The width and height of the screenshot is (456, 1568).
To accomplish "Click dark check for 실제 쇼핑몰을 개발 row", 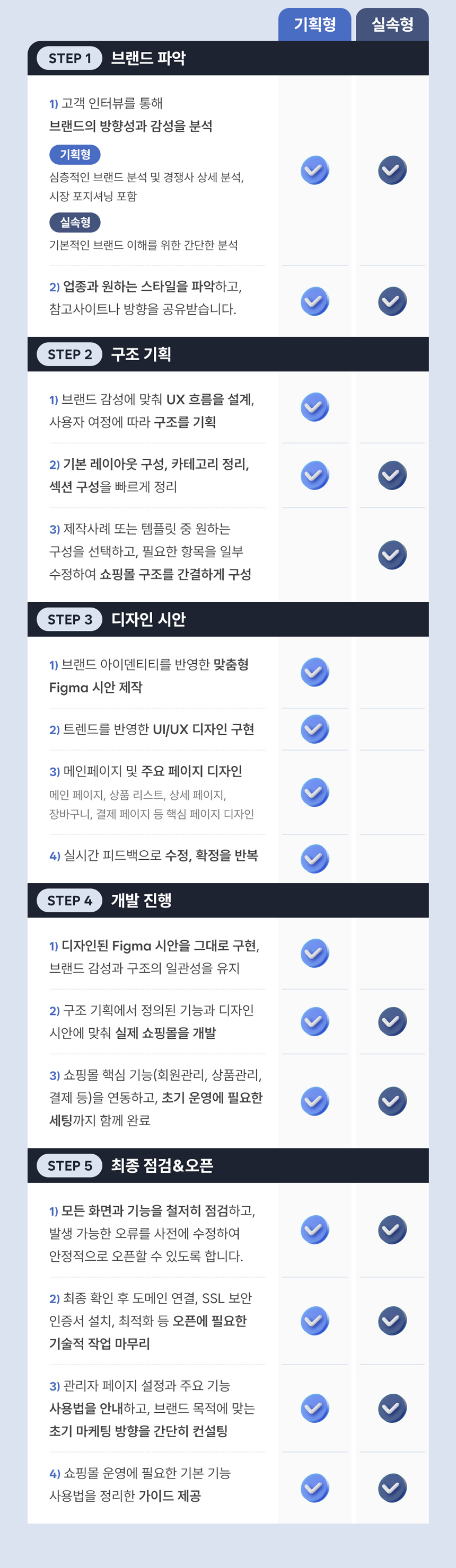I will pos(392,1021).
